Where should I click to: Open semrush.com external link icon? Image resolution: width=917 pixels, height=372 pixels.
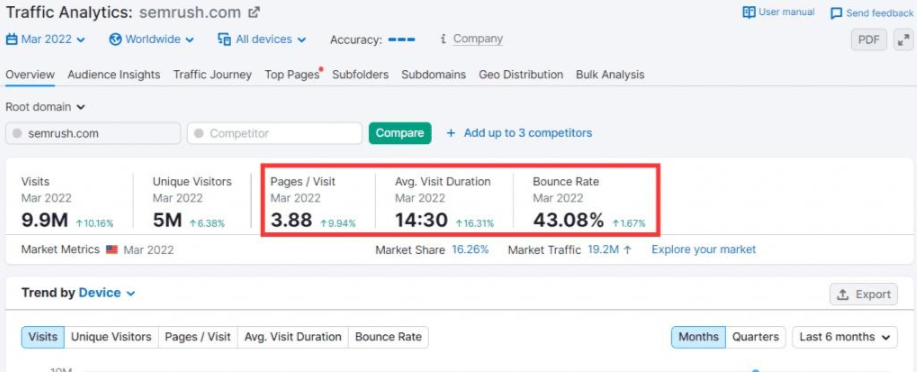tap(254, 12)
